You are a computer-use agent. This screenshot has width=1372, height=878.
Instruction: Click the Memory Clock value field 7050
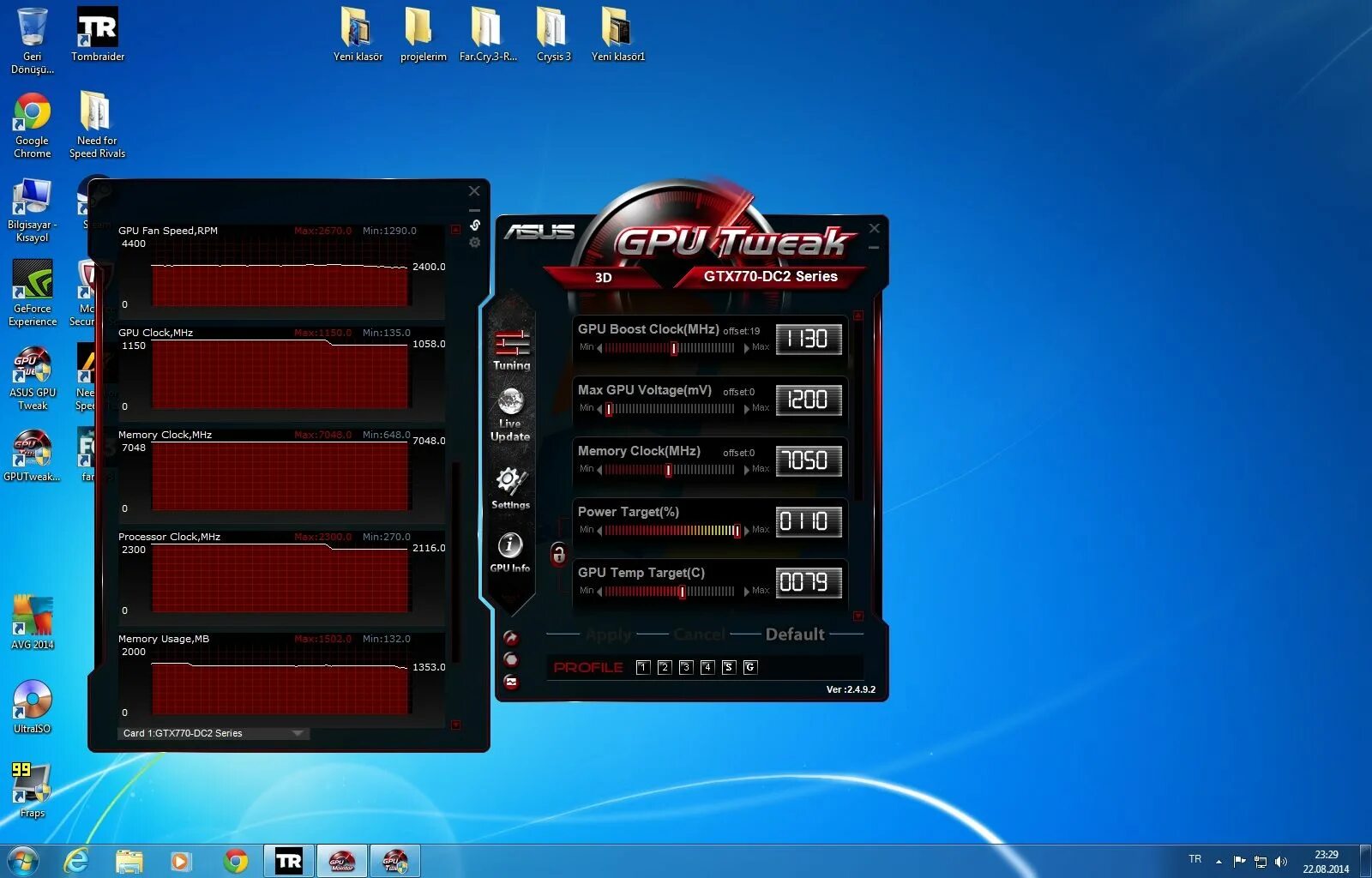click(809, 461)
